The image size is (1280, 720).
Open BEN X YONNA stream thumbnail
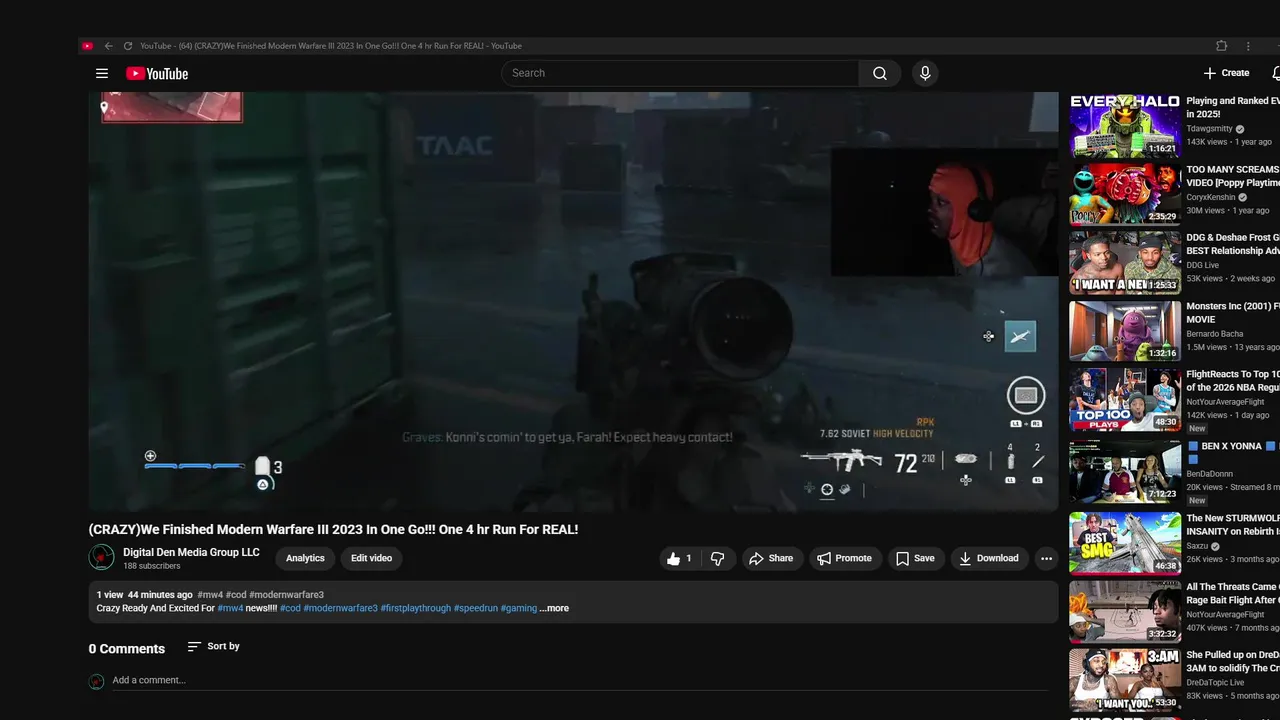coord(1125,470)
